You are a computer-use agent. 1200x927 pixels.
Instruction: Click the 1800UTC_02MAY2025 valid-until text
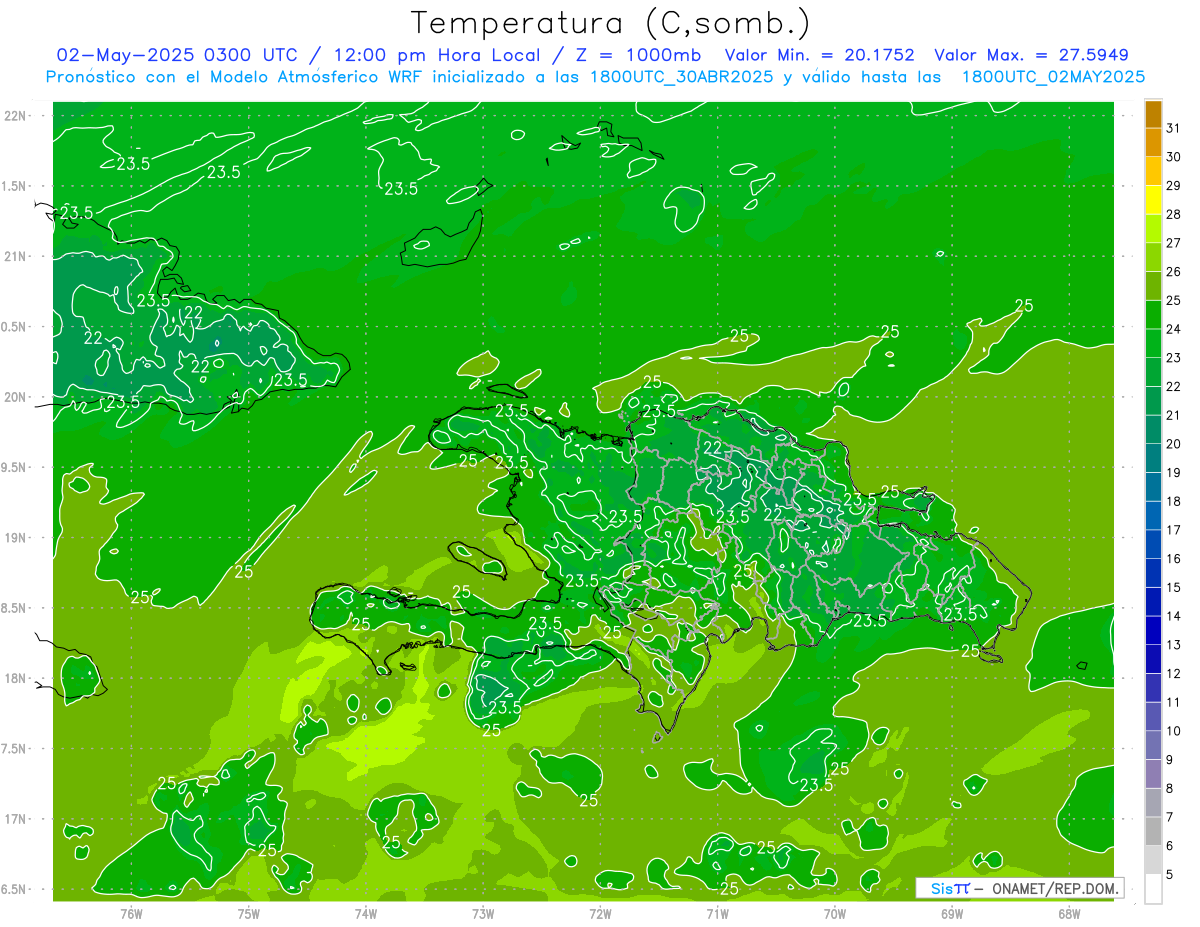click(x=1053, y=77)
